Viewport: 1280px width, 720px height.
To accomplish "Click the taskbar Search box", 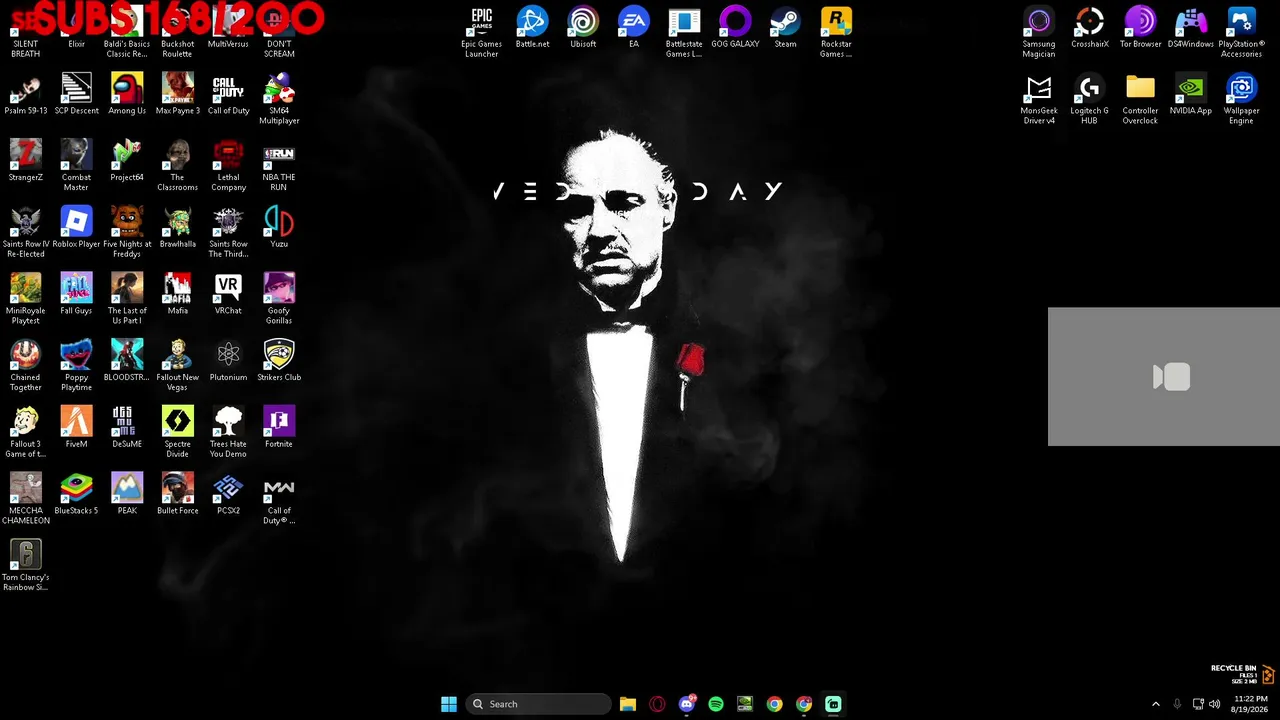I will click(x=539, y=704).
